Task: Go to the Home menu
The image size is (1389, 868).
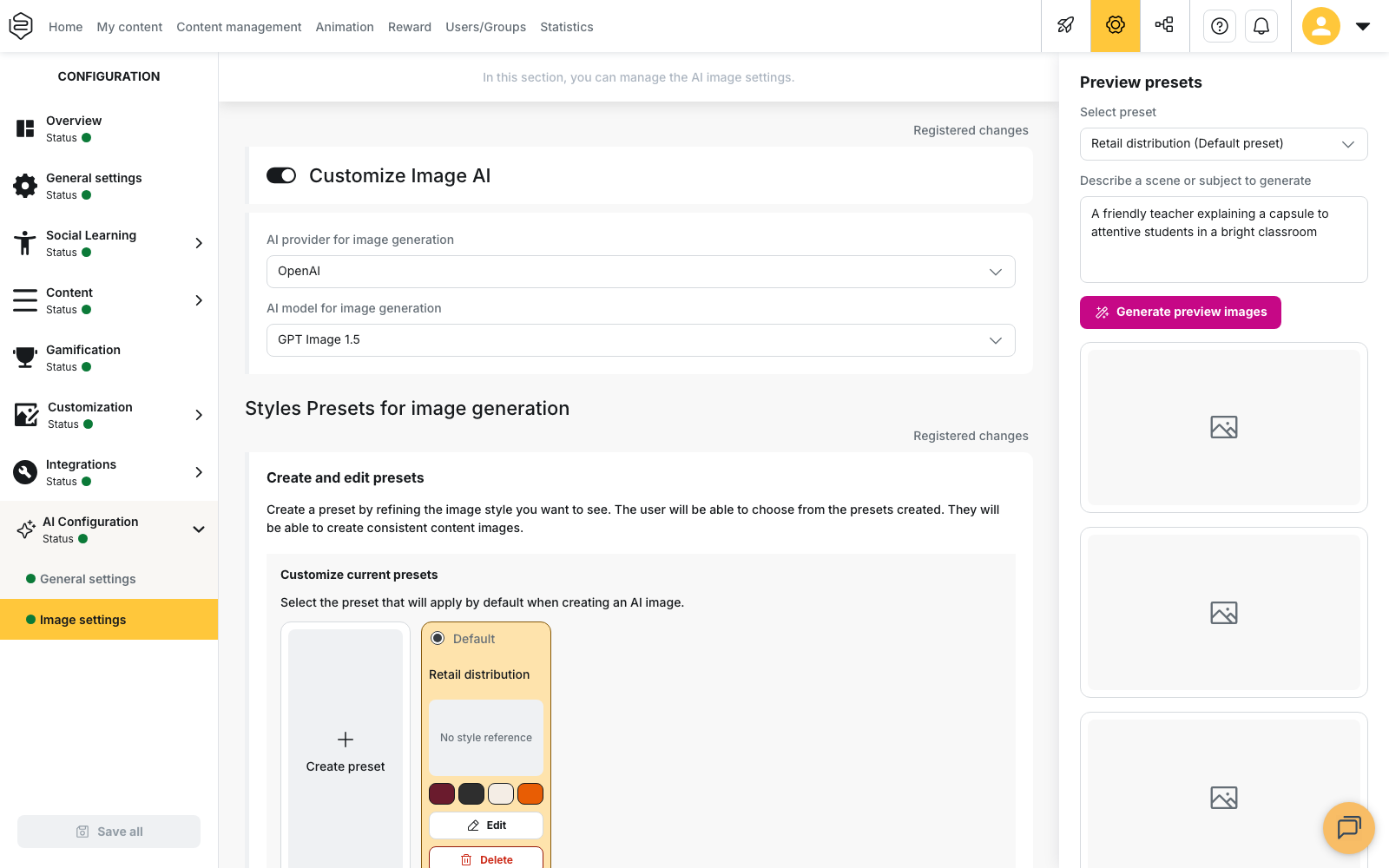Action: 66,27
